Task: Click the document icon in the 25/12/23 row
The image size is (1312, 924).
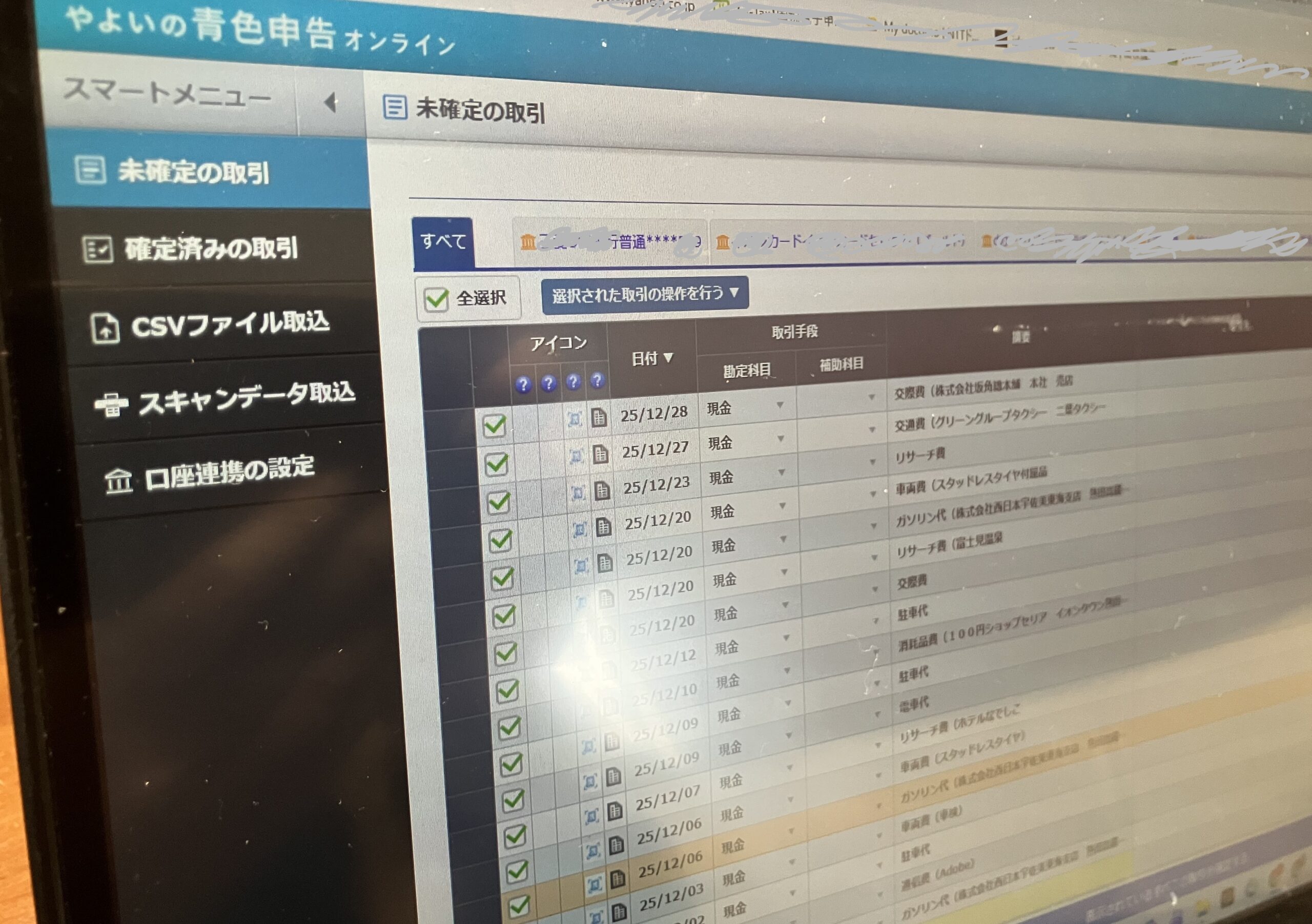Action: [602, 491]
